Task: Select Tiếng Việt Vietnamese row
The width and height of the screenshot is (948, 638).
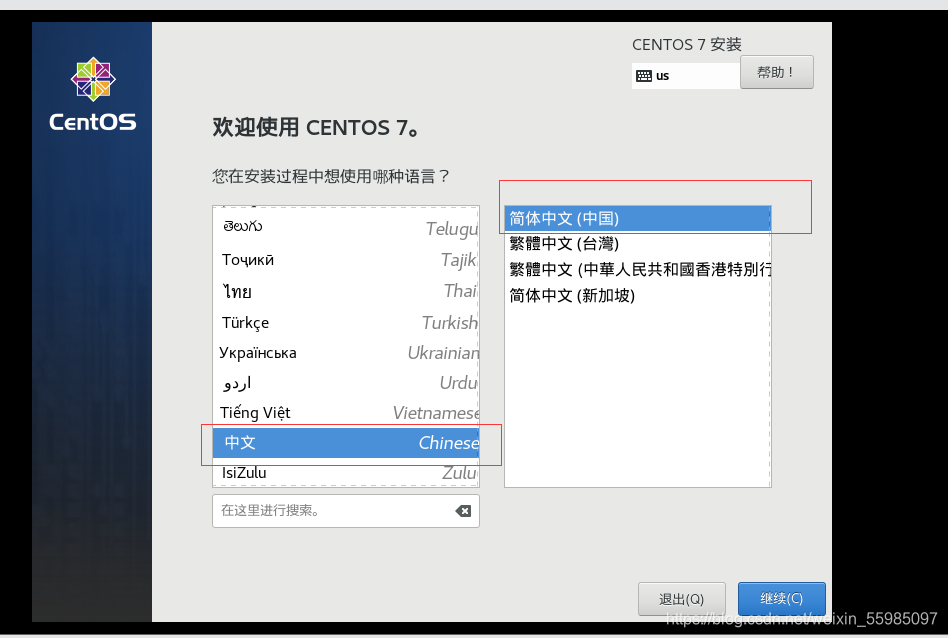Action: coord(346,412)
